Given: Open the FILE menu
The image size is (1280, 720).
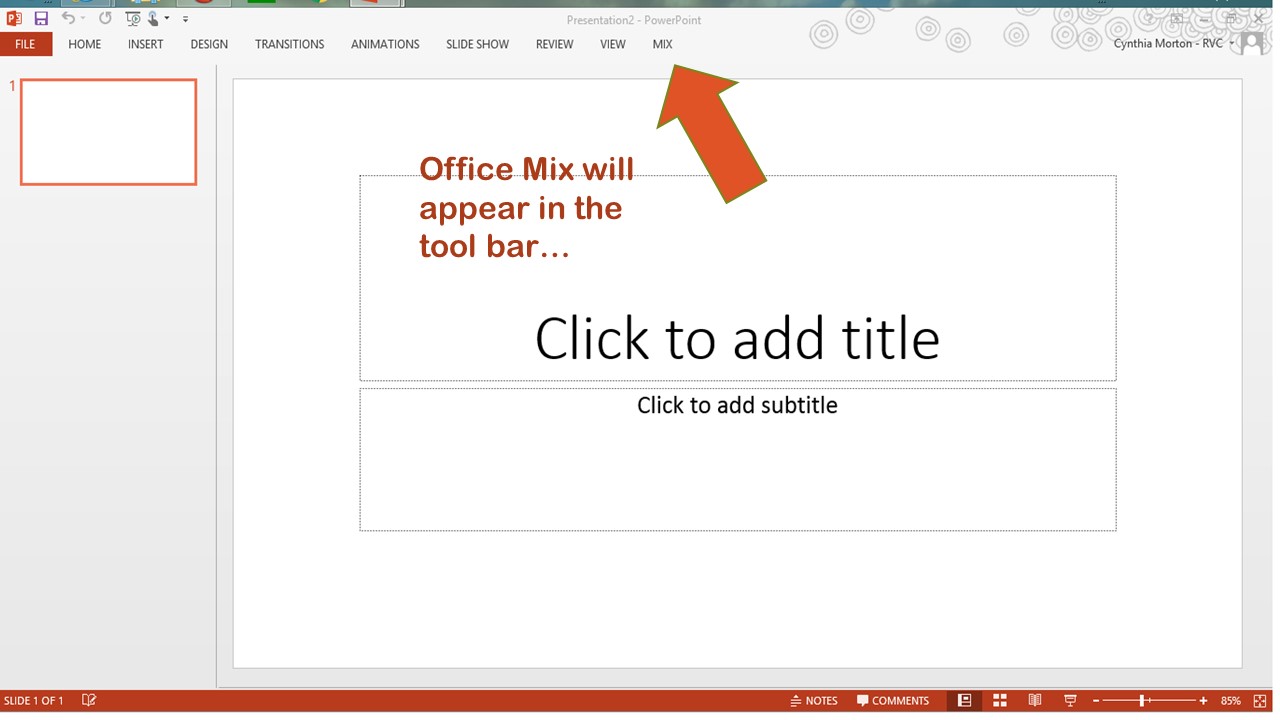Looking at the screenshot, I should click(25, 44).
